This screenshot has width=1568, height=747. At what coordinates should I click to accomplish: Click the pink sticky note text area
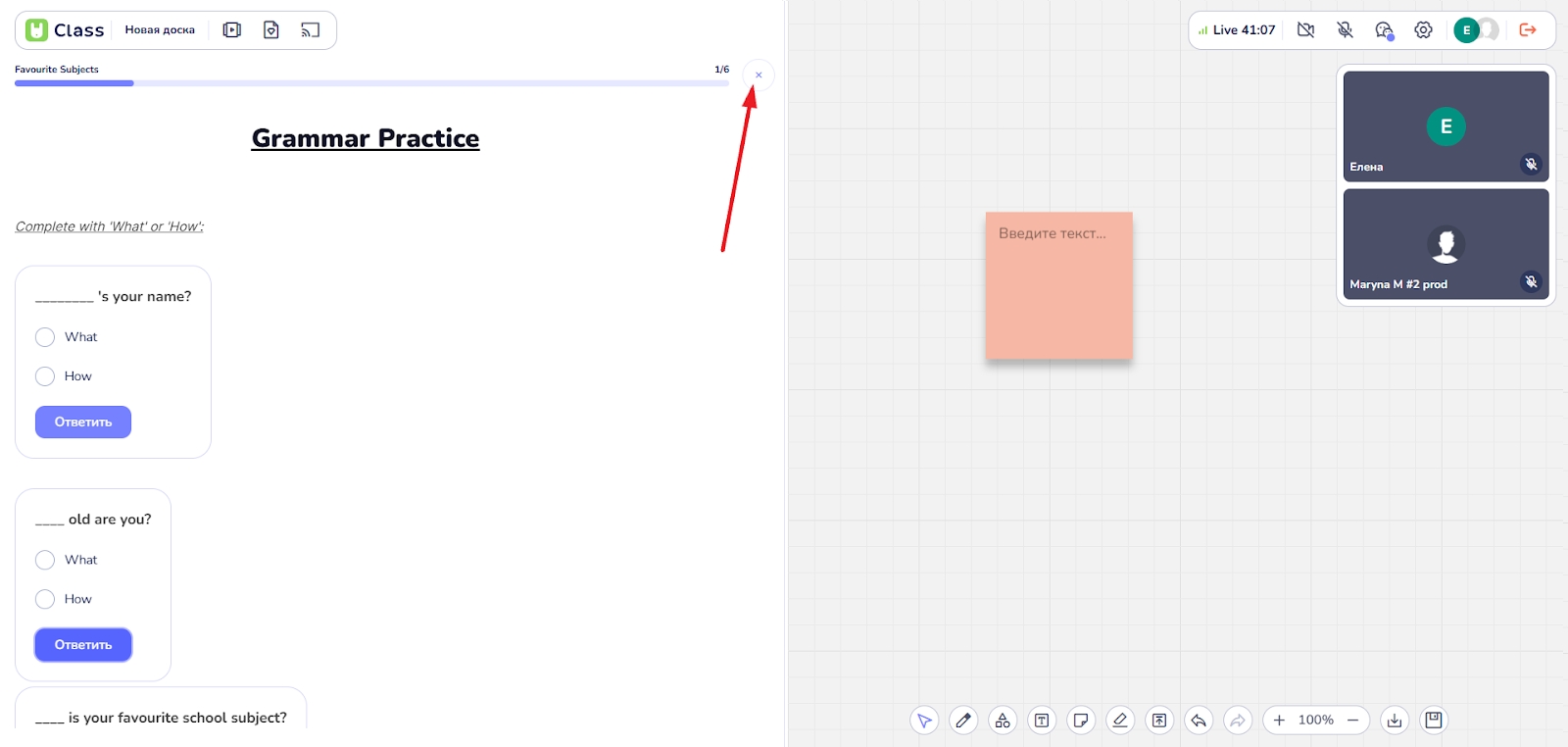(x=1058, y=285)
